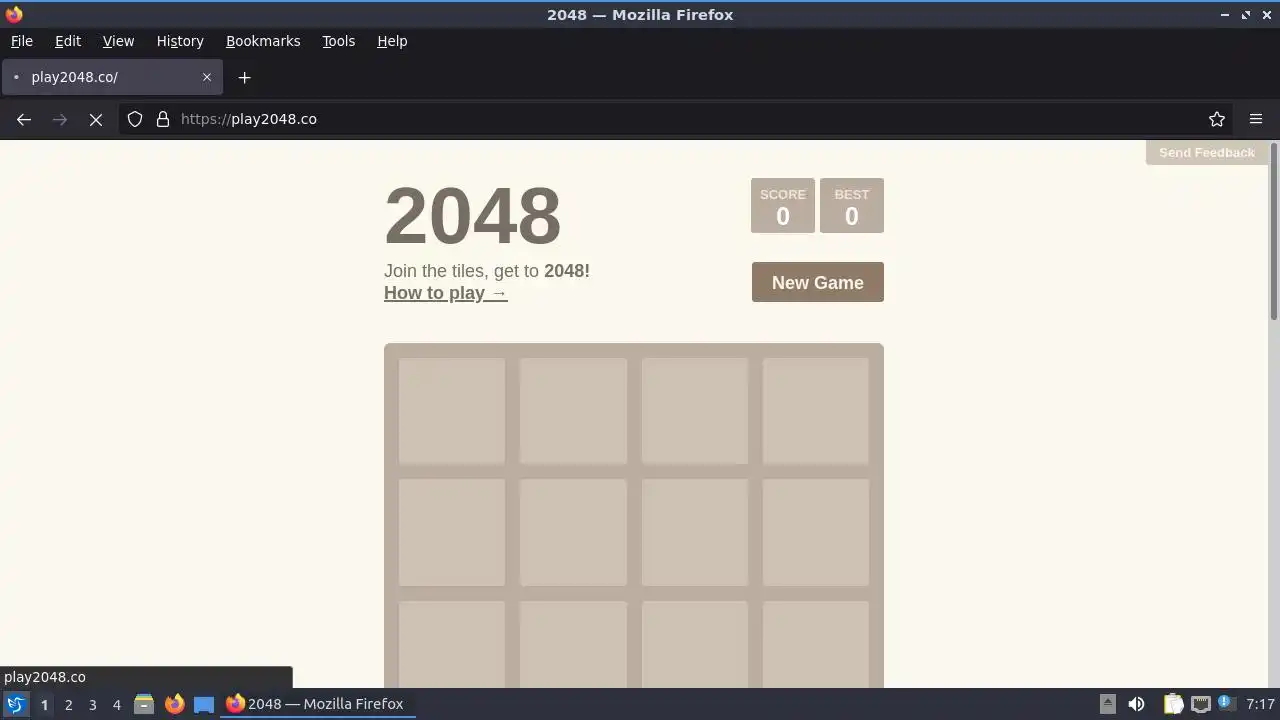This screenshot has height=720, width=1280.
Task: Click the blue show desktop taskbar icon
Action: point(204,704)
